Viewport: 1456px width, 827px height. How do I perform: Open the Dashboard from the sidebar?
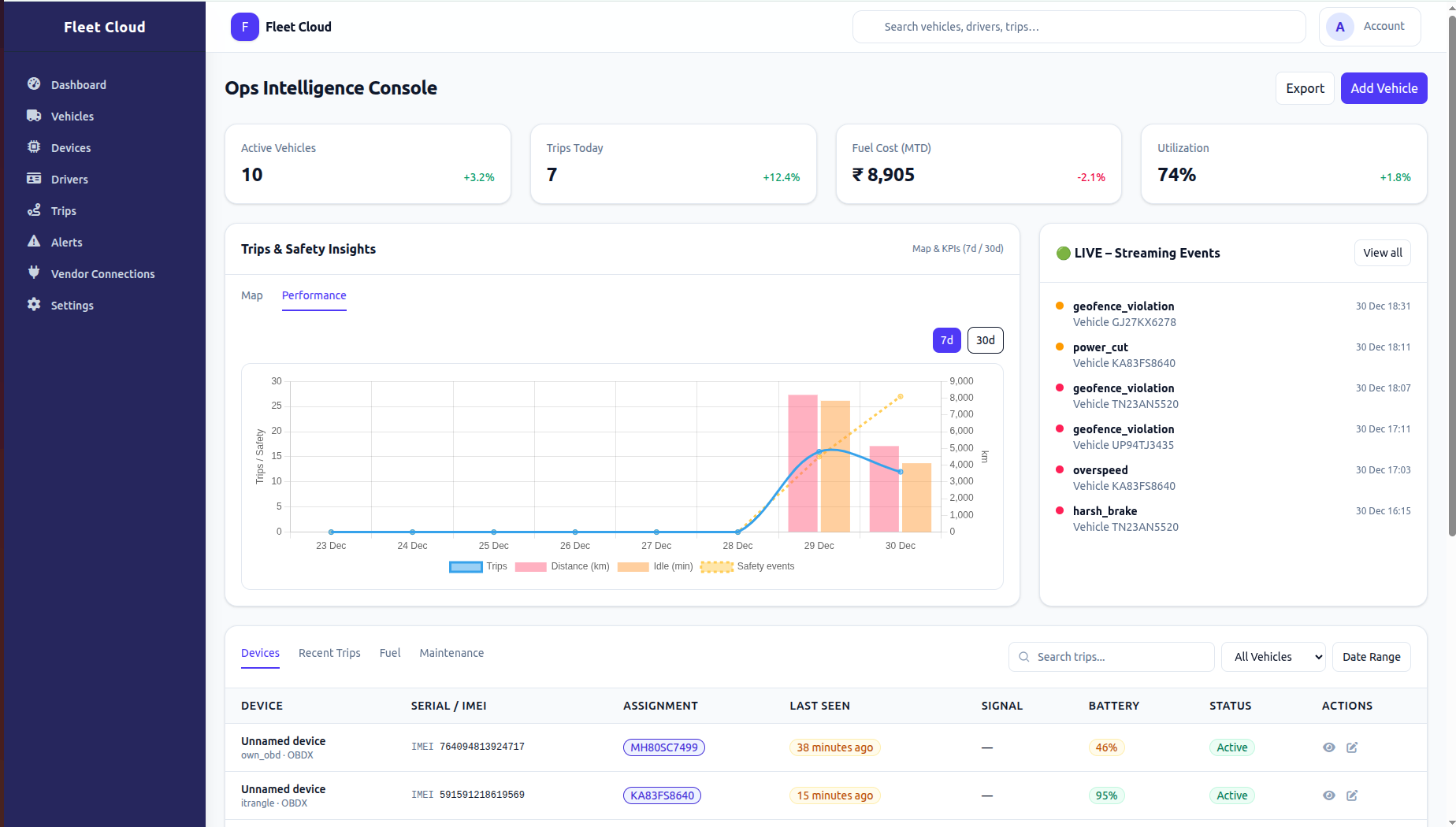pyautogui.click(x=78, y=84)
